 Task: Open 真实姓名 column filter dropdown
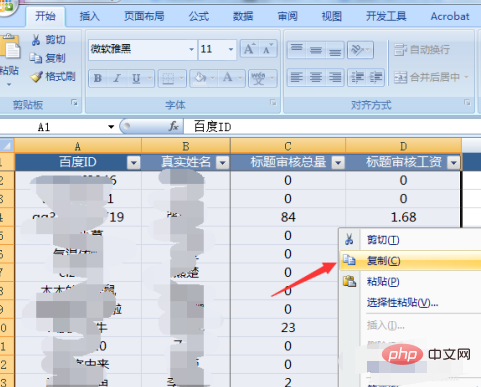pos(223,163)
